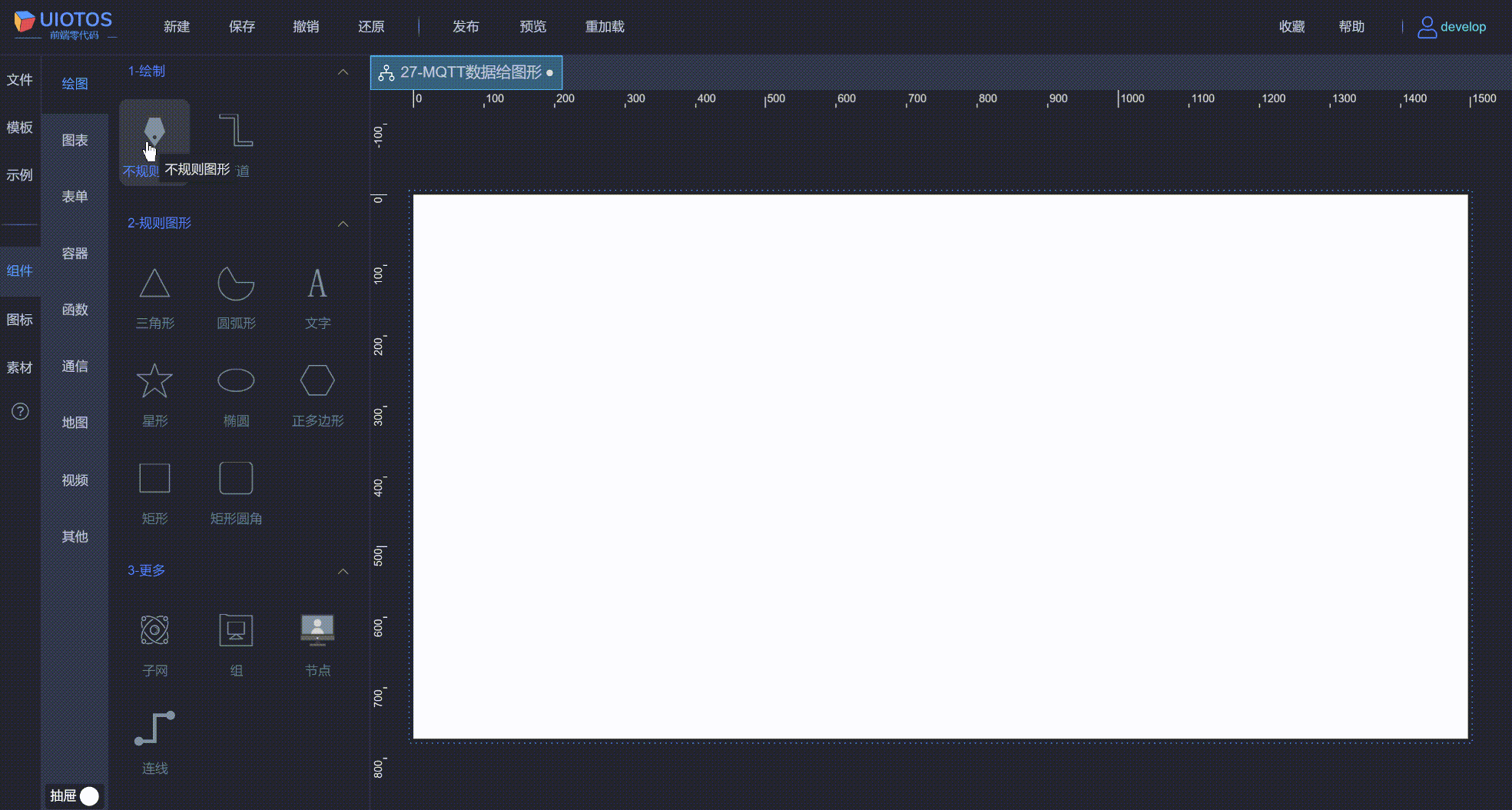Collapse the 1-绘制 section
The height and width of the screenshot is (810, 1512).
[343, 71]
